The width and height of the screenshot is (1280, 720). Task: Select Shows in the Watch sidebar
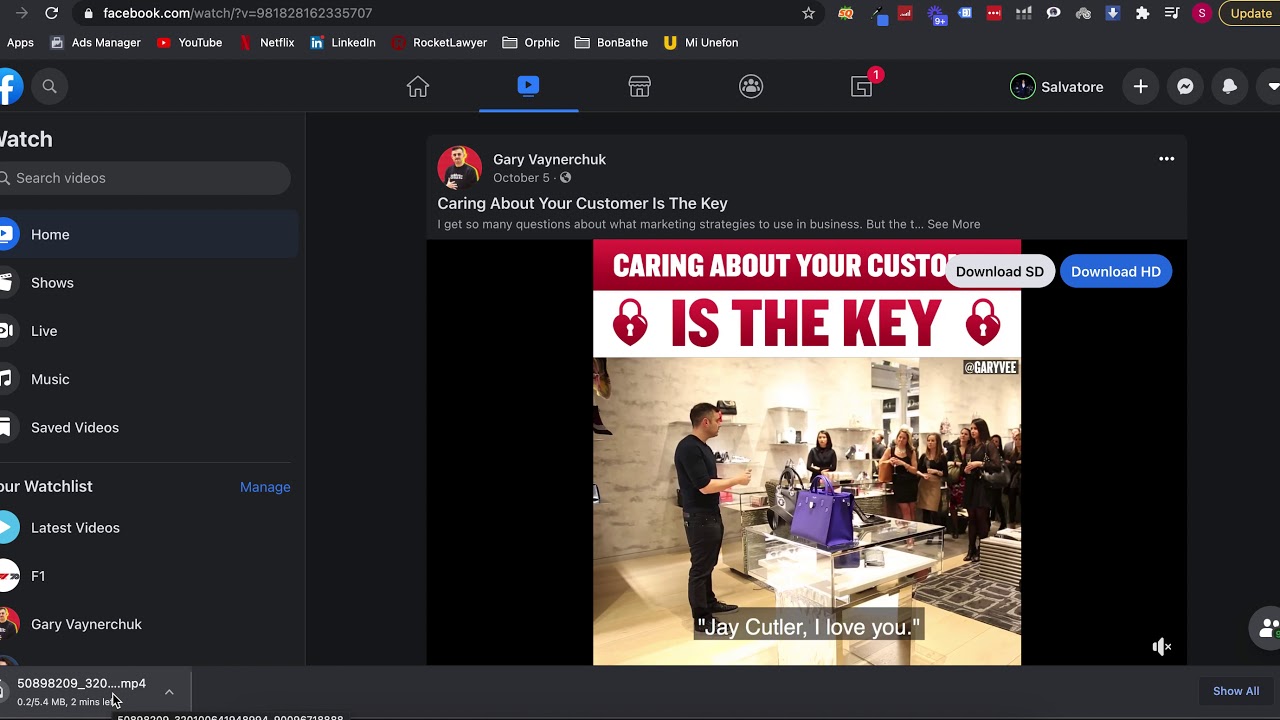click(x=149, y=283)
